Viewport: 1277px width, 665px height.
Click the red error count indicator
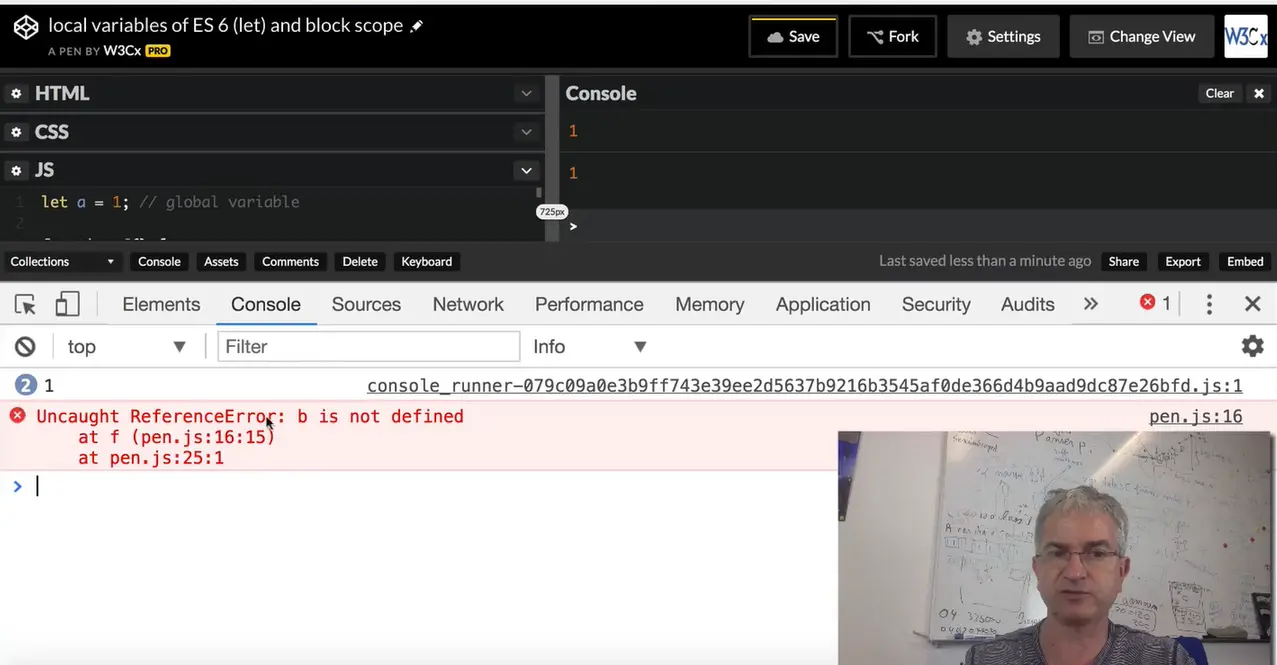tap(1155, 303)
